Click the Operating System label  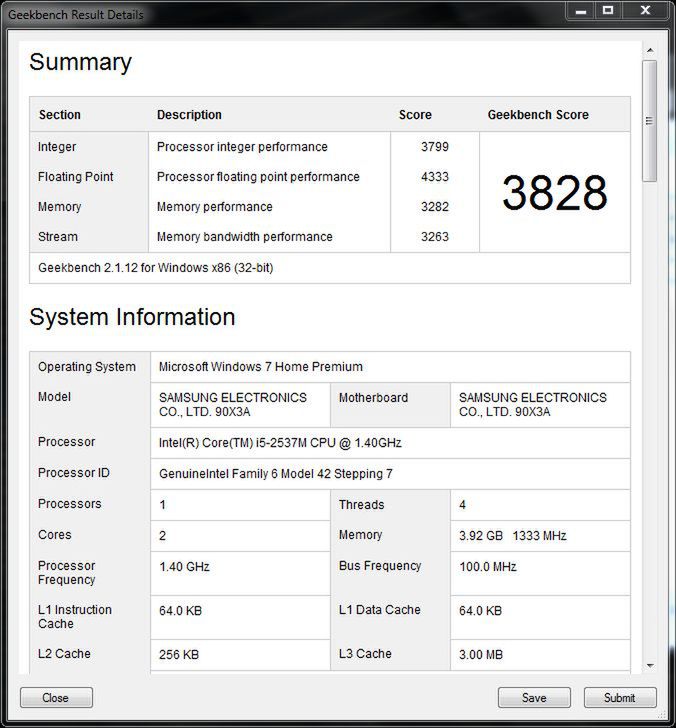point(87,367)
